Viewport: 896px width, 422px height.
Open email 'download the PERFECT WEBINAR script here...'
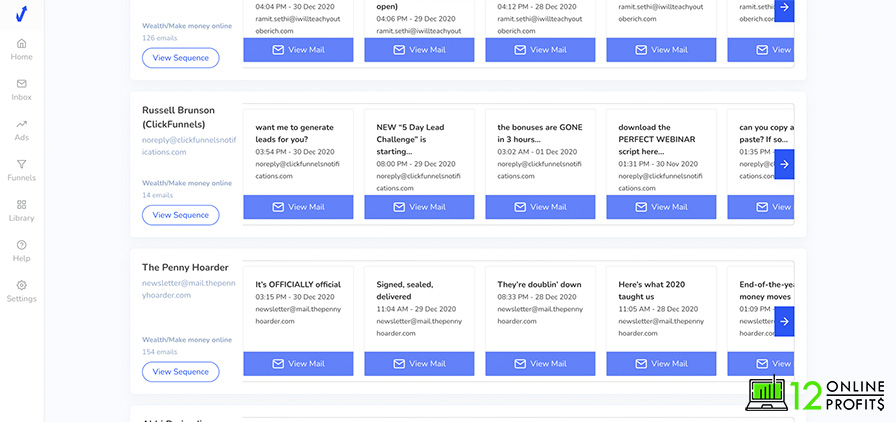(x=655, y=140)
